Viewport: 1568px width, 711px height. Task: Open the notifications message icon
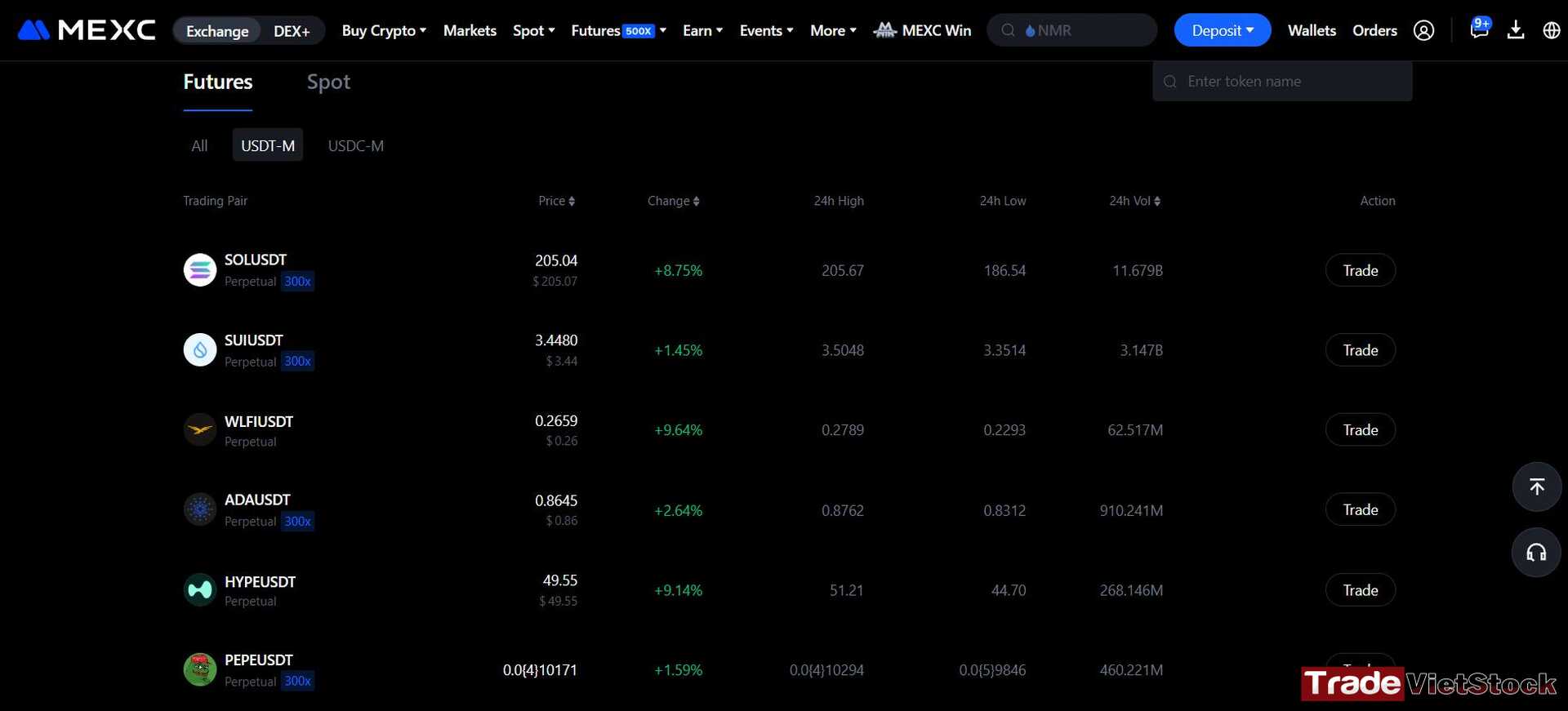(1479, 29)
